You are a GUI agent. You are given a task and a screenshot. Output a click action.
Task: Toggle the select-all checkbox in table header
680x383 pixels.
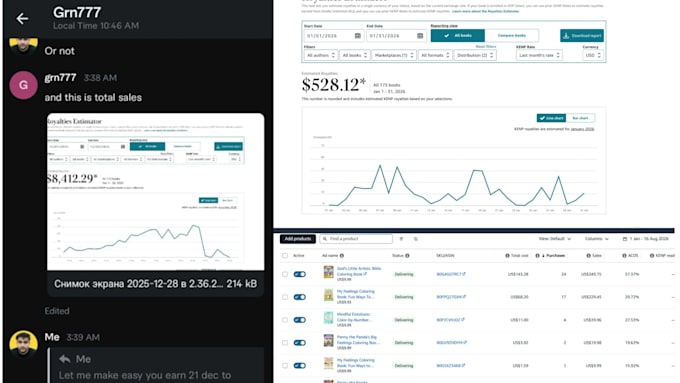[x=285, y=256]
